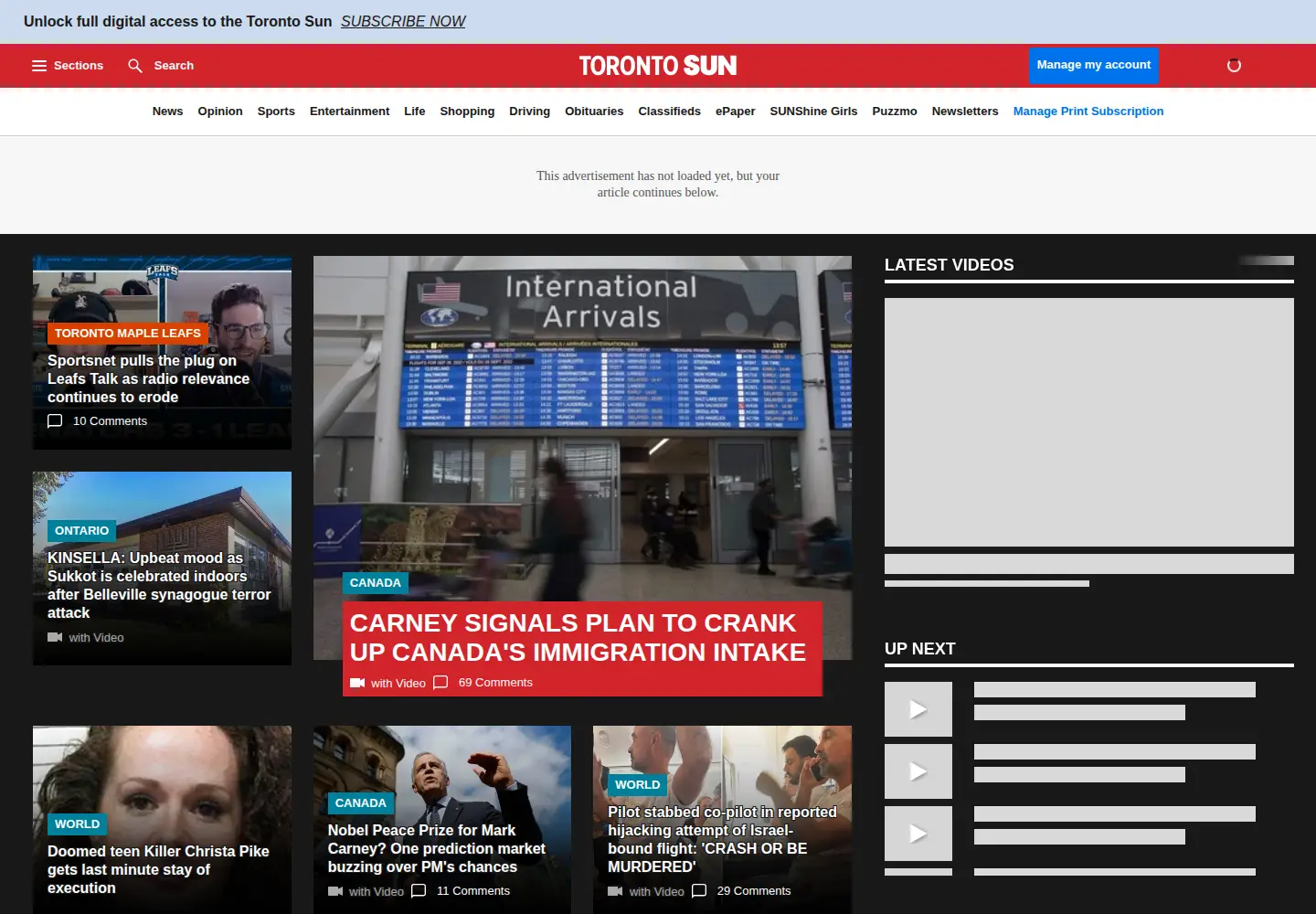The image size is (1316, 914).
Task: Open the Classifieds page
Action: [669, 112]
